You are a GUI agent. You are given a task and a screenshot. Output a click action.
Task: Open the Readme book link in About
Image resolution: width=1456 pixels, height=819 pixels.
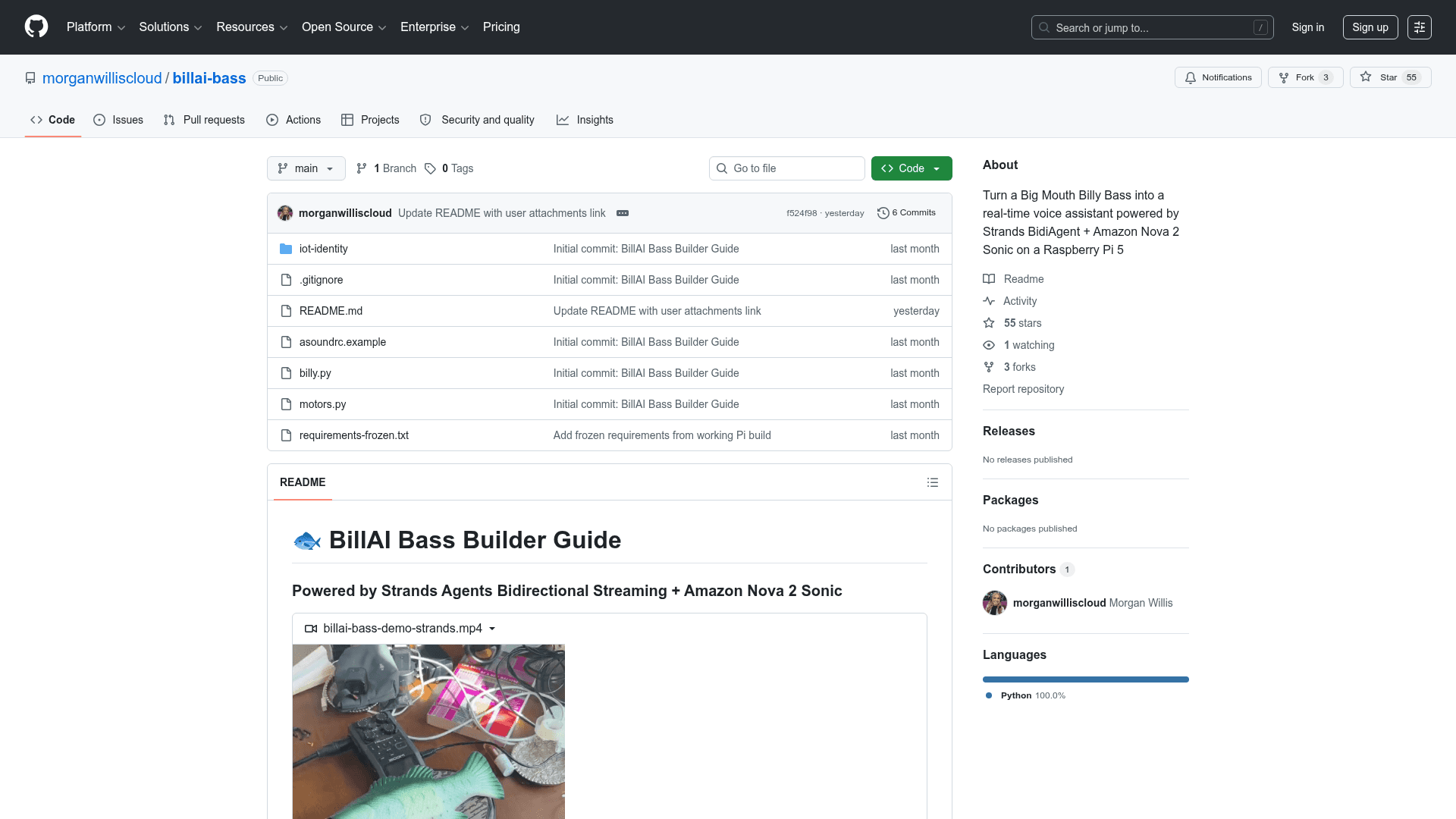(1013, 279)
